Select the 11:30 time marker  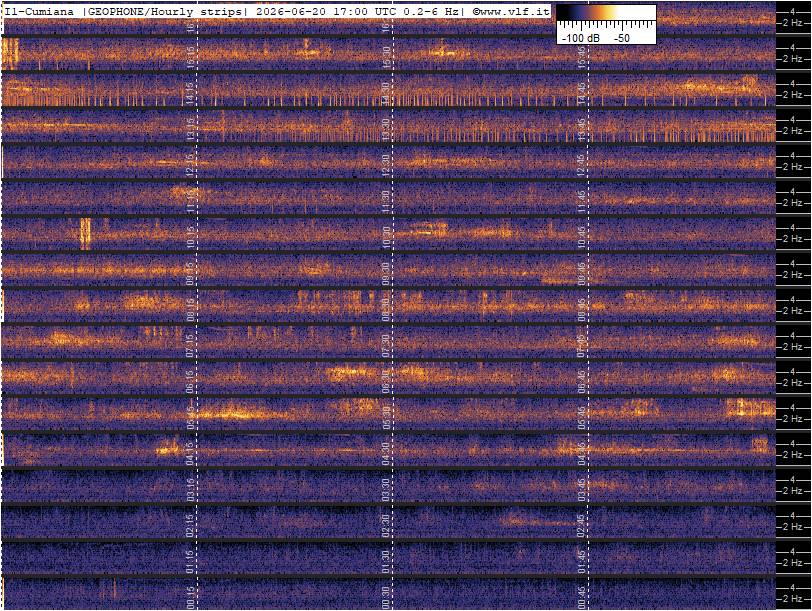pos(386,201)
